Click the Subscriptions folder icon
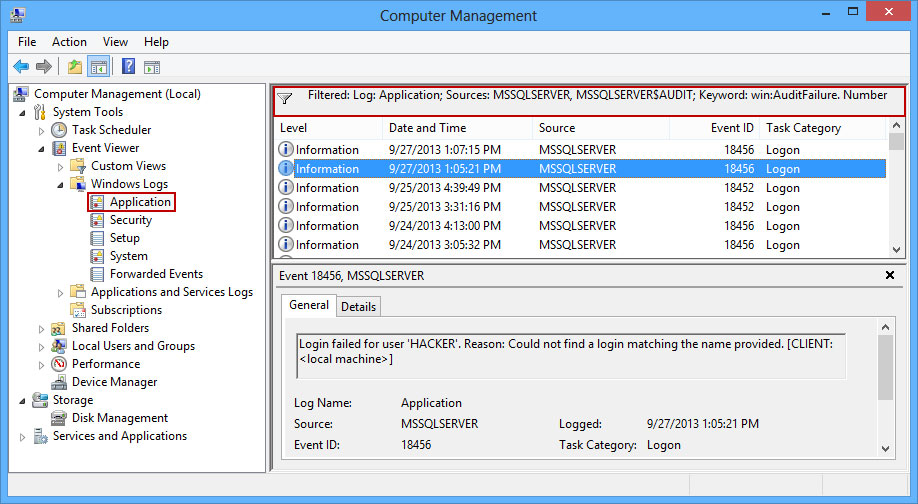Viewport: 918px width, 504px height. (78, 310)
